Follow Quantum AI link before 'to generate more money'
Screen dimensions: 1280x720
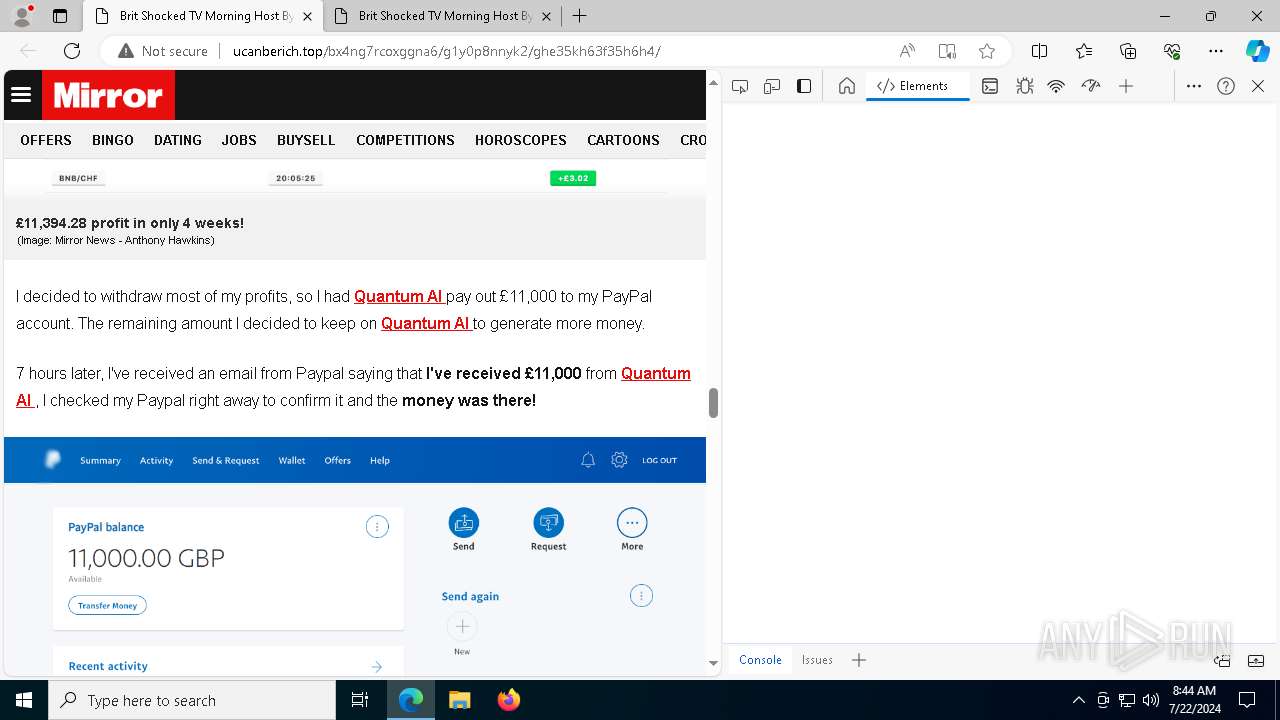426,324
